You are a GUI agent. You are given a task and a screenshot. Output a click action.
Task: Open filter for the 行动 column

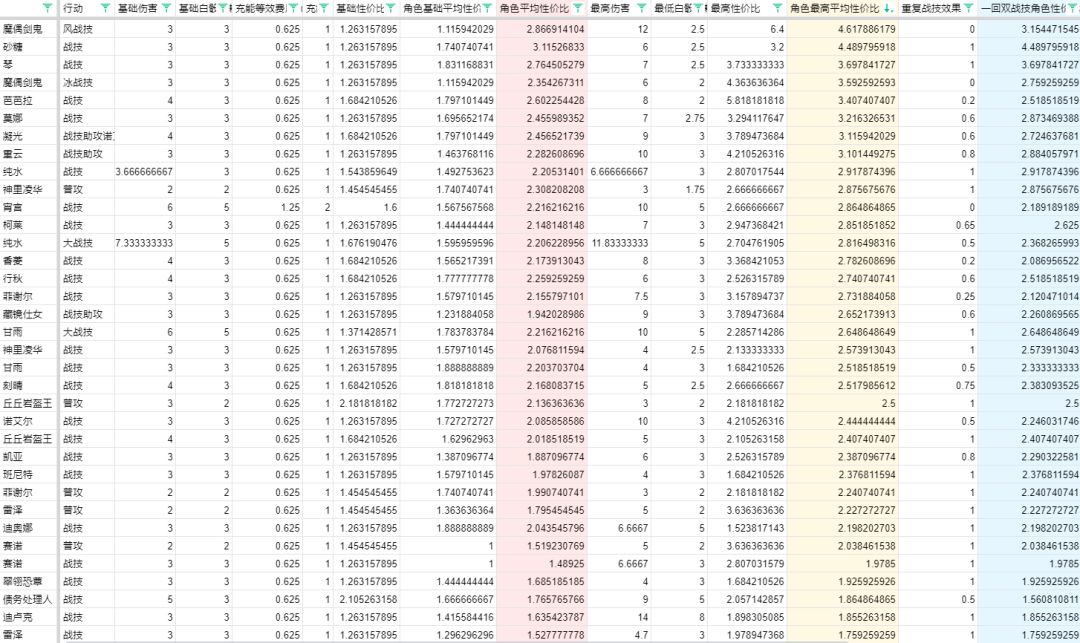(x=105, y=8)
